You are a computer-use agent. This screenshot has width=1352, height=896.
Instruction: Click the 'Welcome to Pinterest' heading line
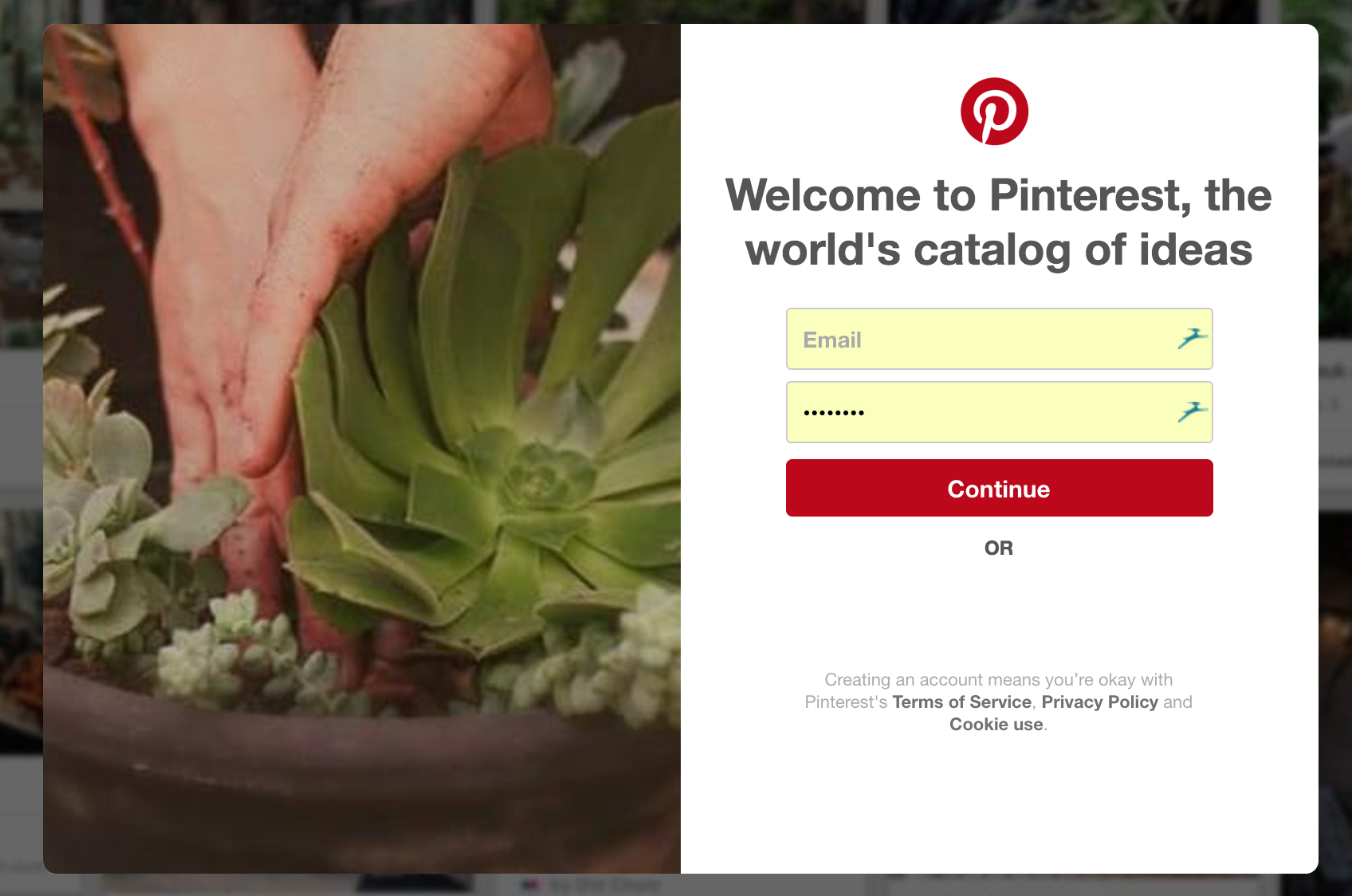click(x=998, y=195)
